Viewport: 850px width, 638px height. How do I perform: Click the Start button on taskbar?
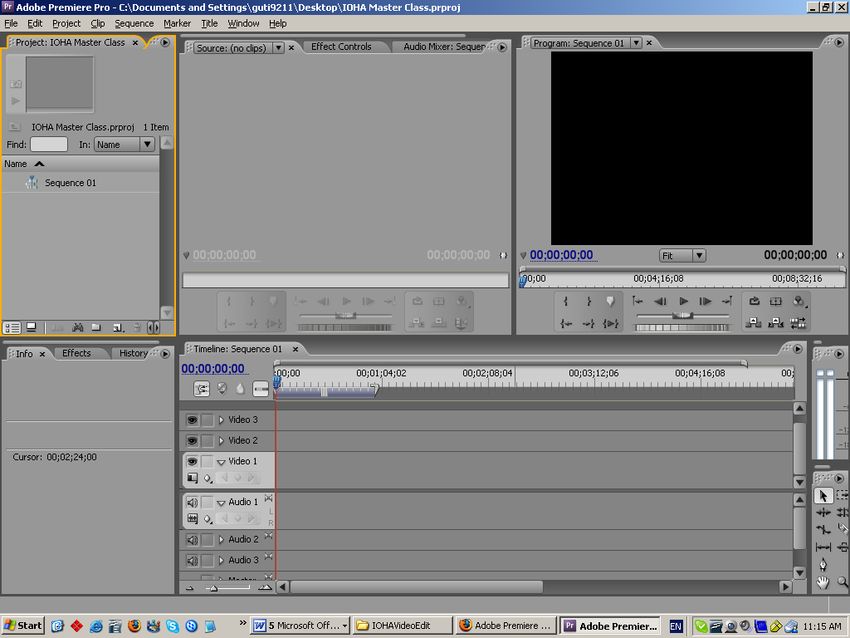[x=23, y=626]
